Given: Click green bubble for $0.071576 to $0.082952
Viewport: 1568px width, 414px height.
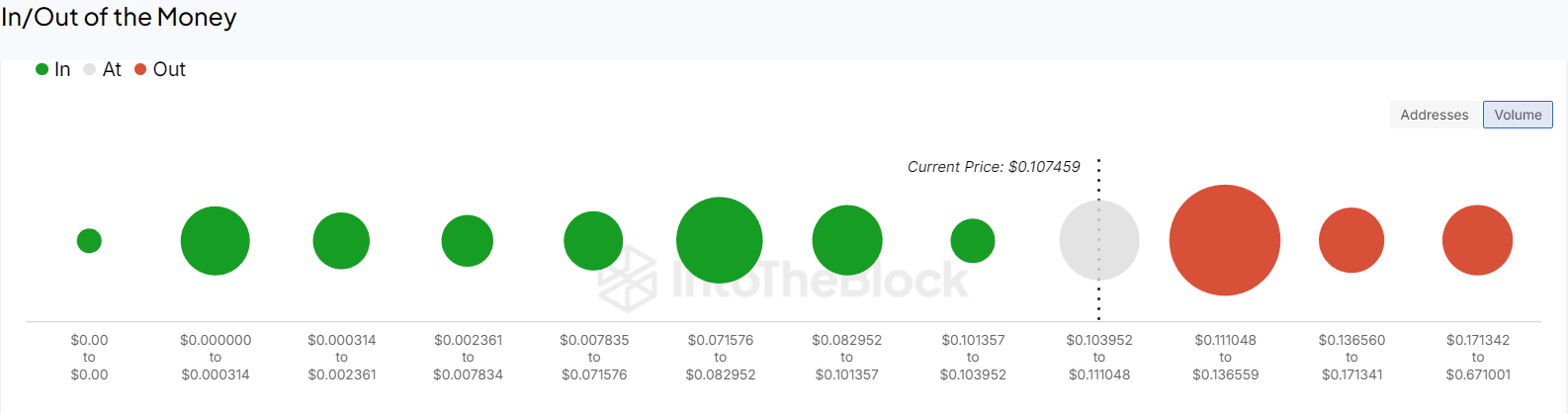Looking at the screenshot, I should [720, 240].
